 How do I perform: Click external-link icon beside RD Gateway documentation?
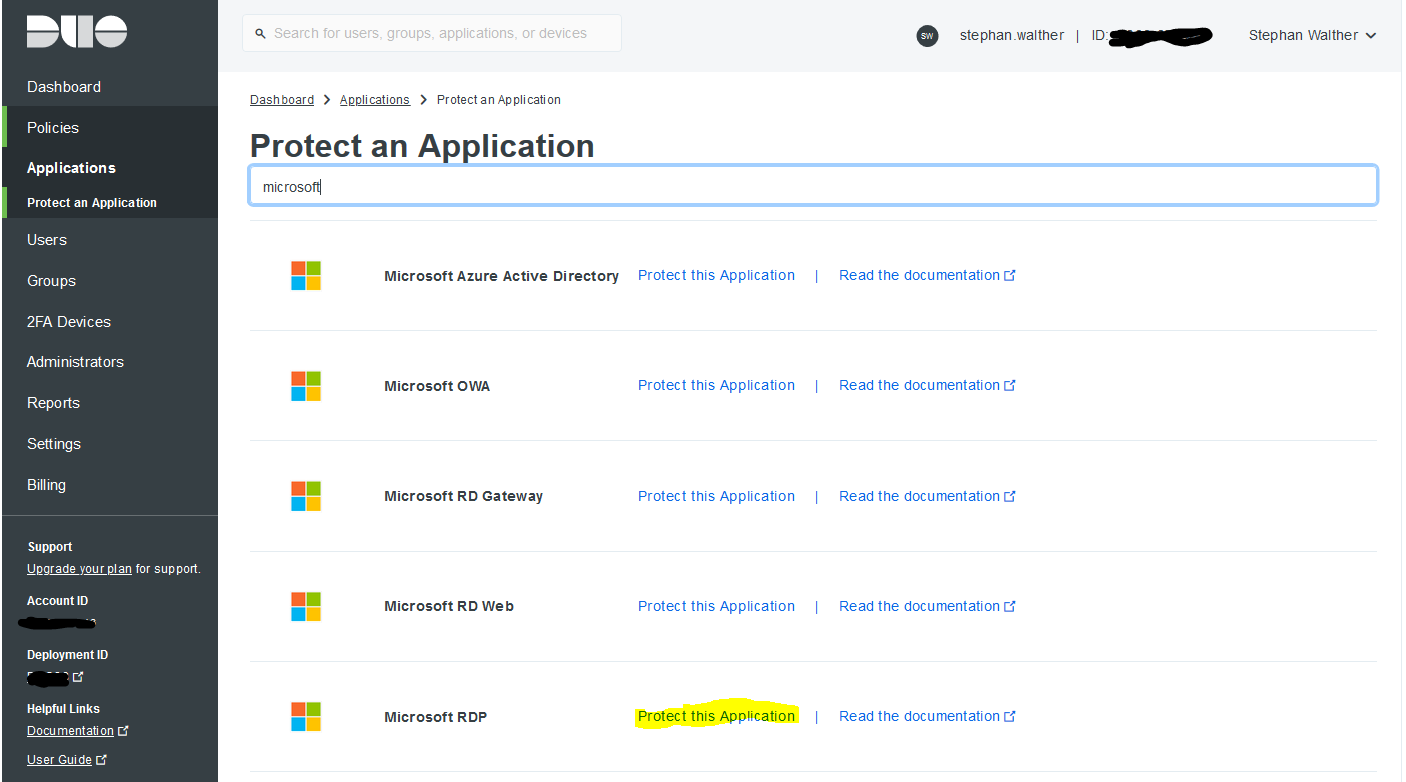[1010, 496]
